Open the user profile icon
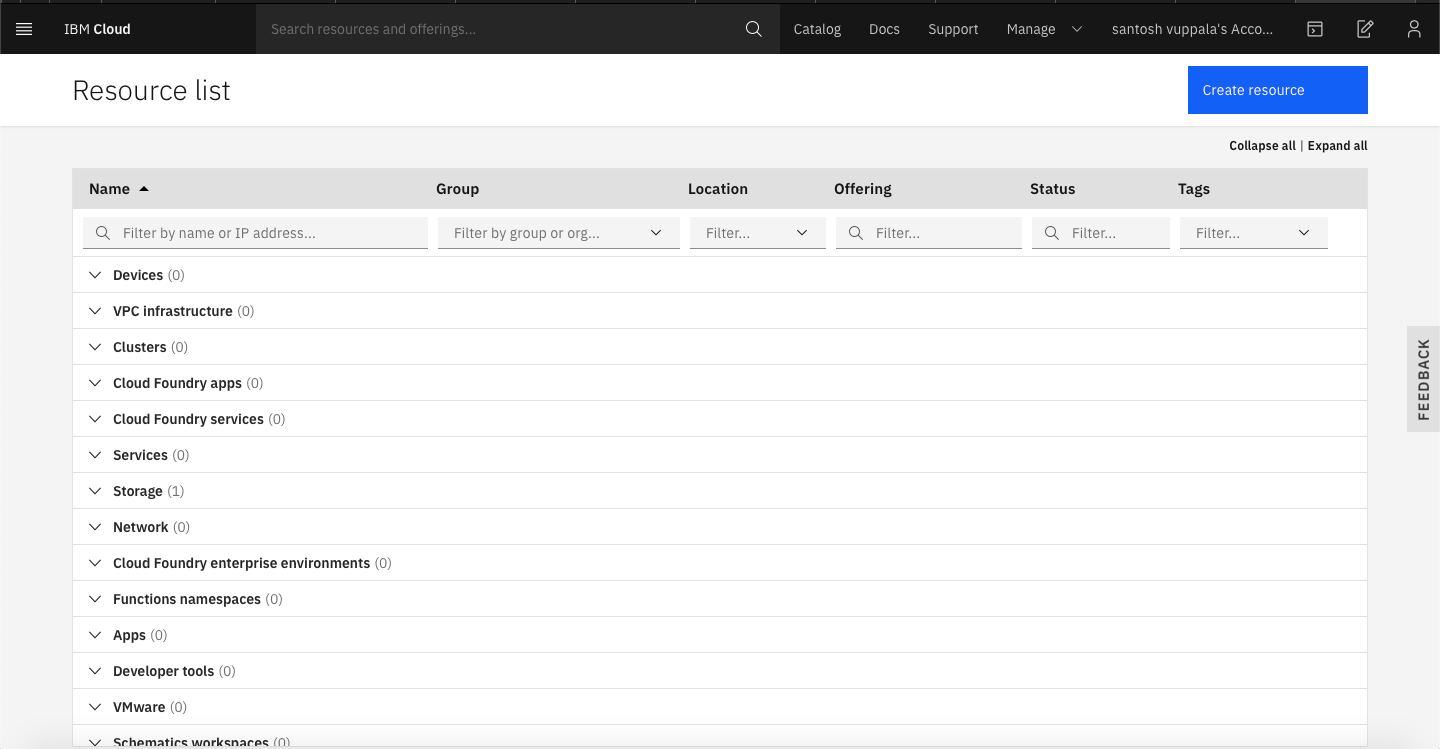 (1414, 29)
